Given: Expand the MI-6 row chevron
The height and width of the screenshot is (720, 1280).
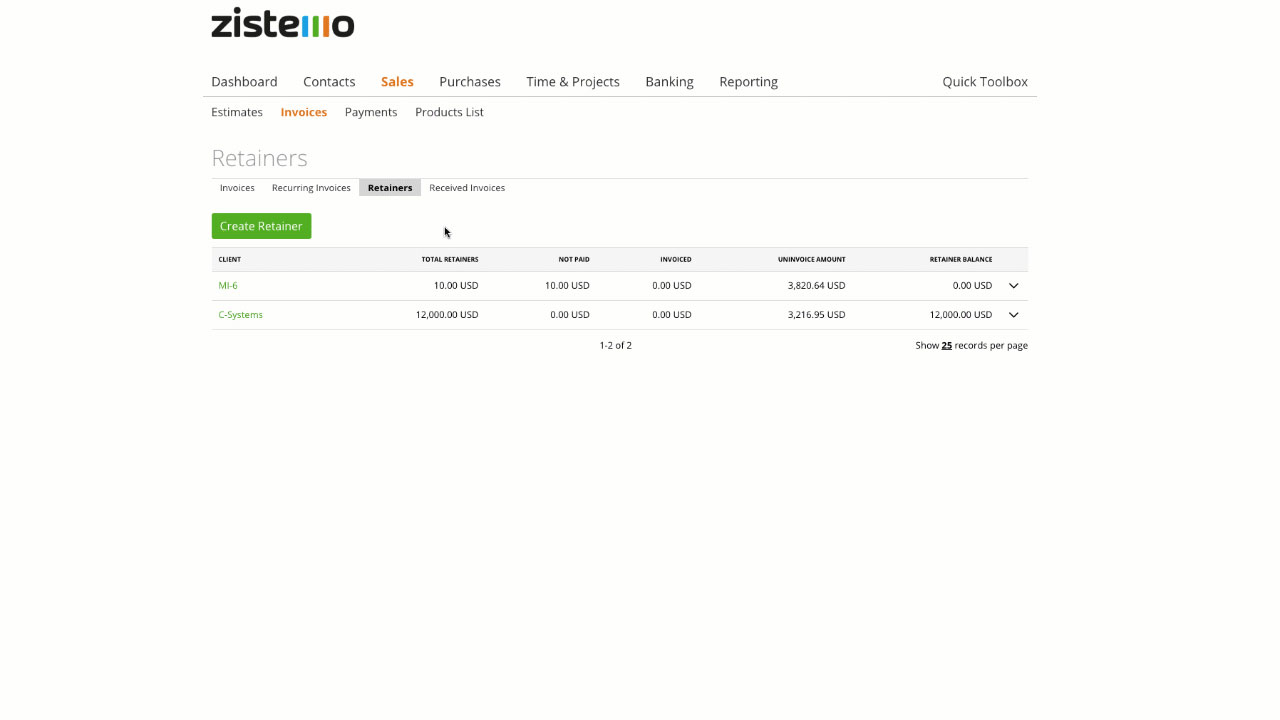Looking at the screenshot, I should (1013, 286).
